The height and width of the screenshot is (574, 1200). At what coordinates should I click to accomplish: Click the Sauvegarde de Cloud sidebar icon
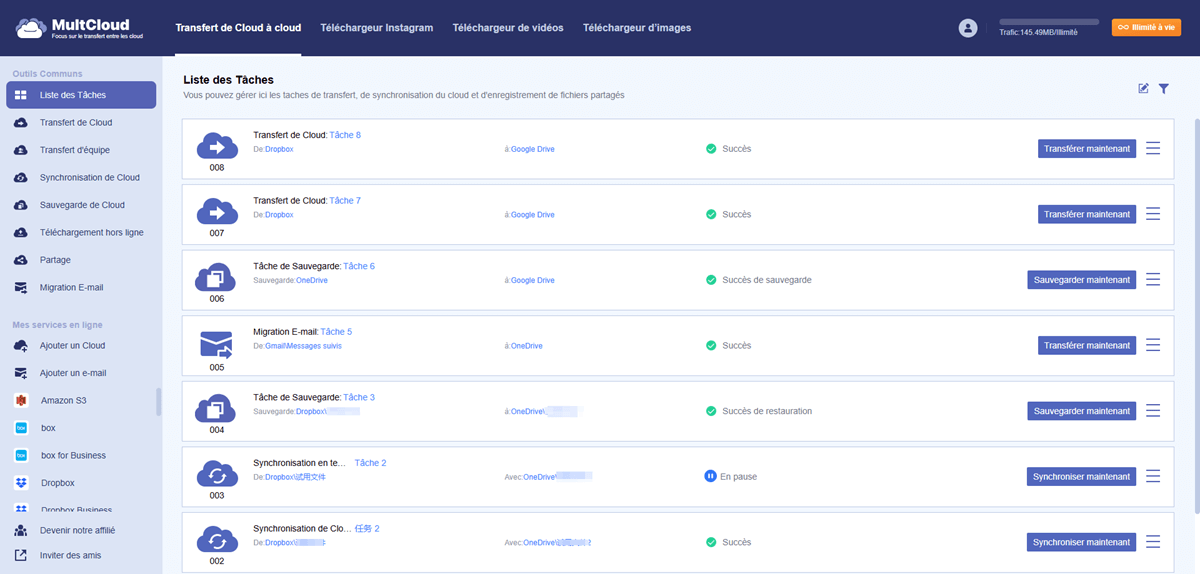click(21, 205)
